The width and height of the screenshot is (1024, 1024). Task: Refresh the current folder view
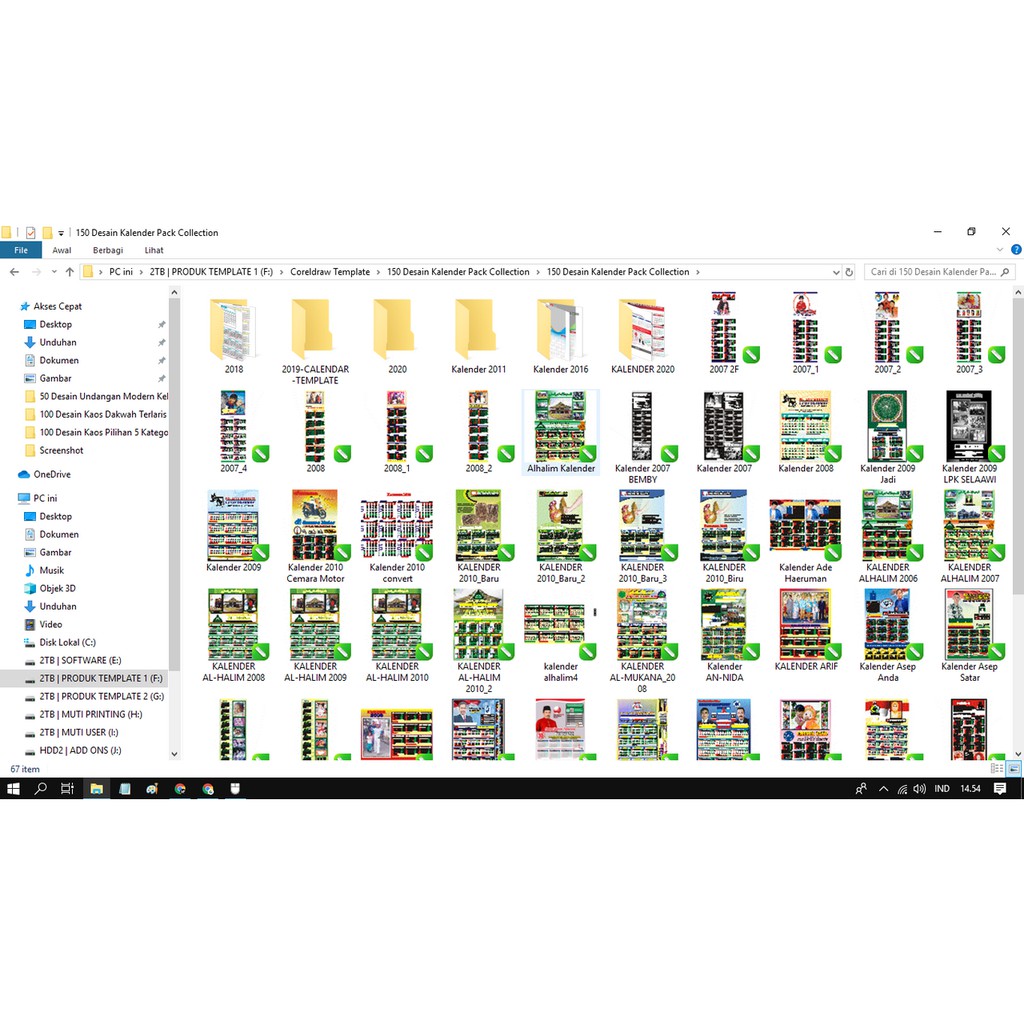pos(849,272)
